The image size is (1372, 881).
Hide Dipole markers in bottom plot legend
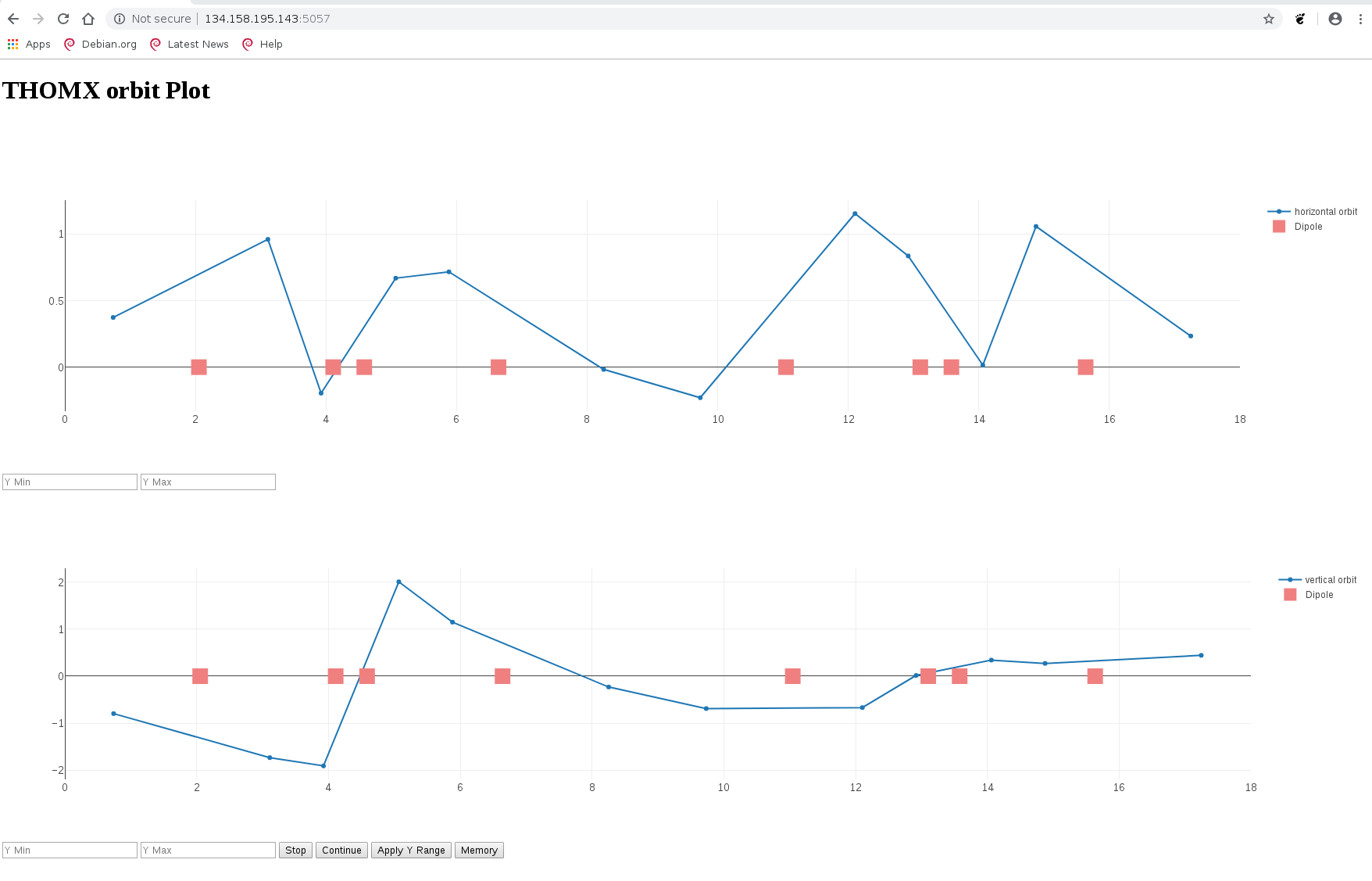(1318, 595)
